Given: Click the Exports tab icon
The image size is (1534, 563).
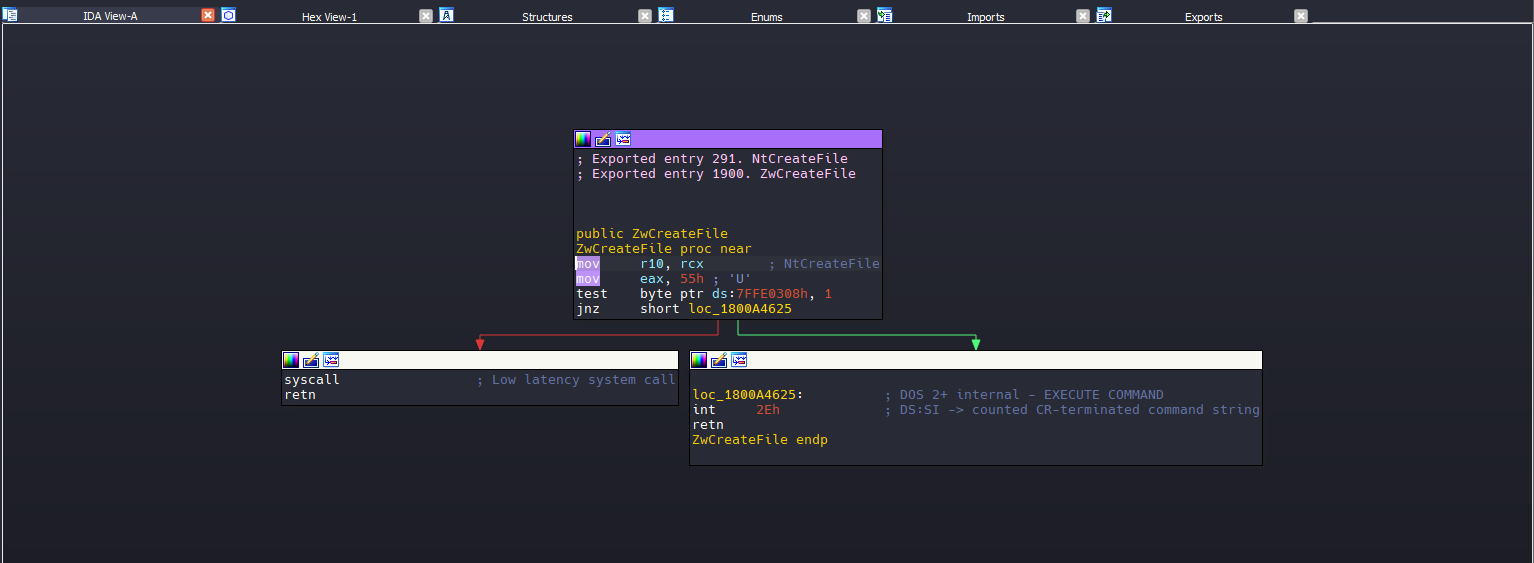Looking at the screenshot, I should (1104, 15).
